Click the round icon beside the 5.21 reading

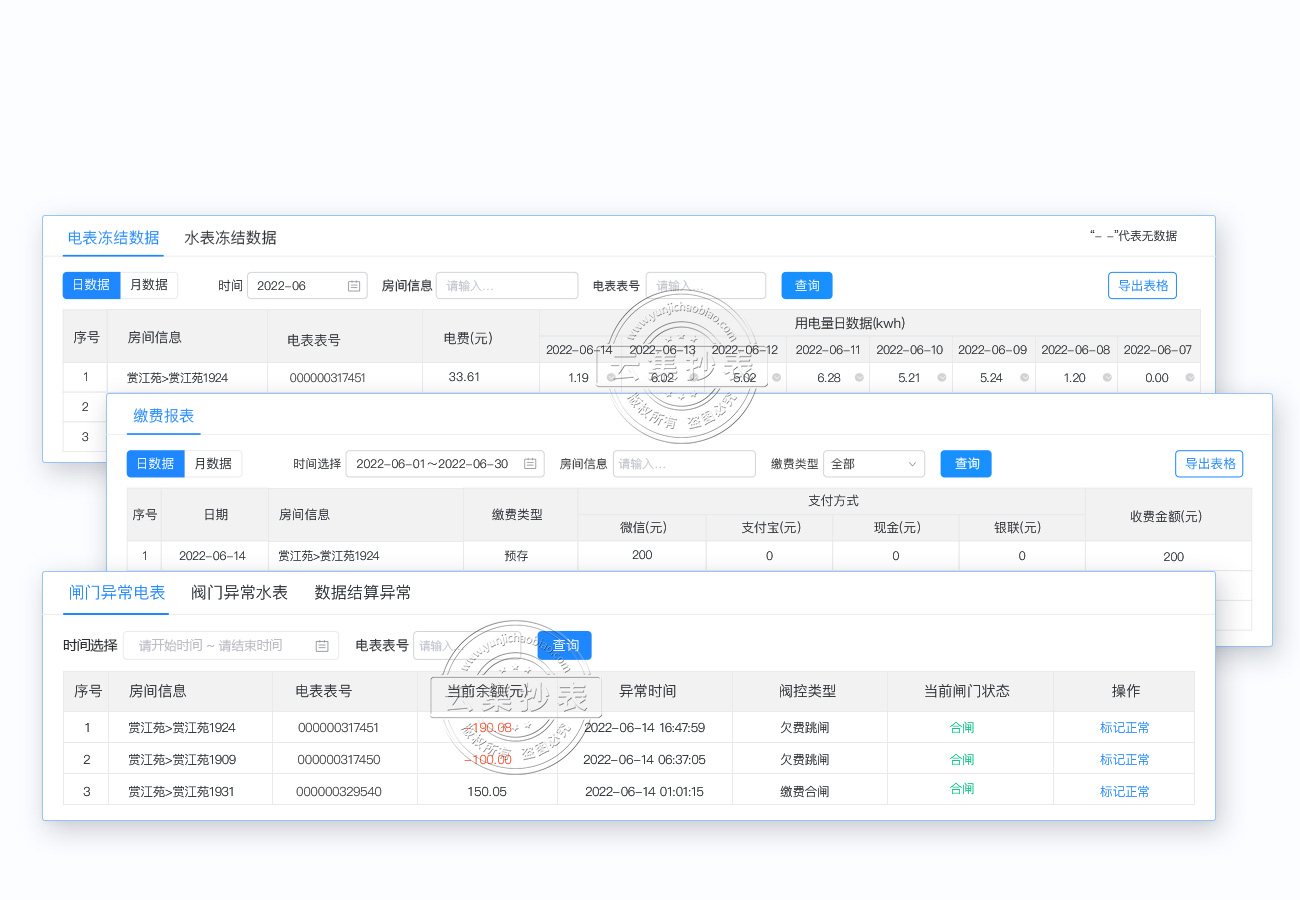tap(942, 378)
